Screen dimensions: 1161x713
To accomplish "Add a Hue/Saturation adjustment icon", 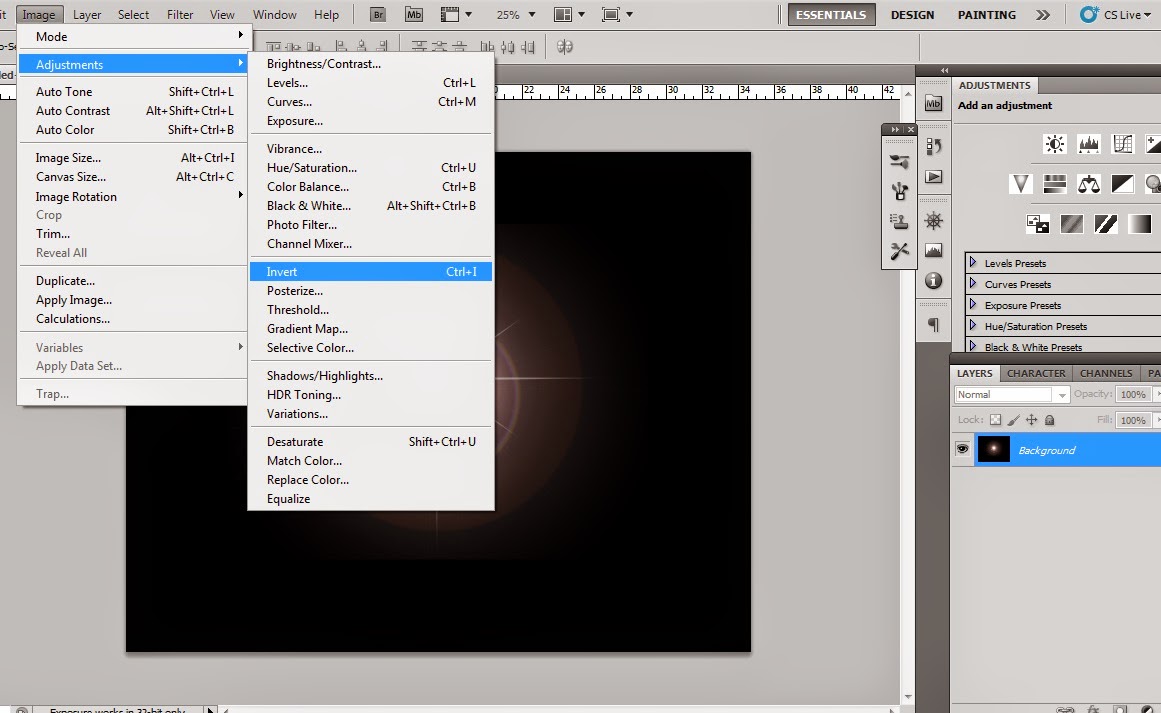I will click(1054, 184).
